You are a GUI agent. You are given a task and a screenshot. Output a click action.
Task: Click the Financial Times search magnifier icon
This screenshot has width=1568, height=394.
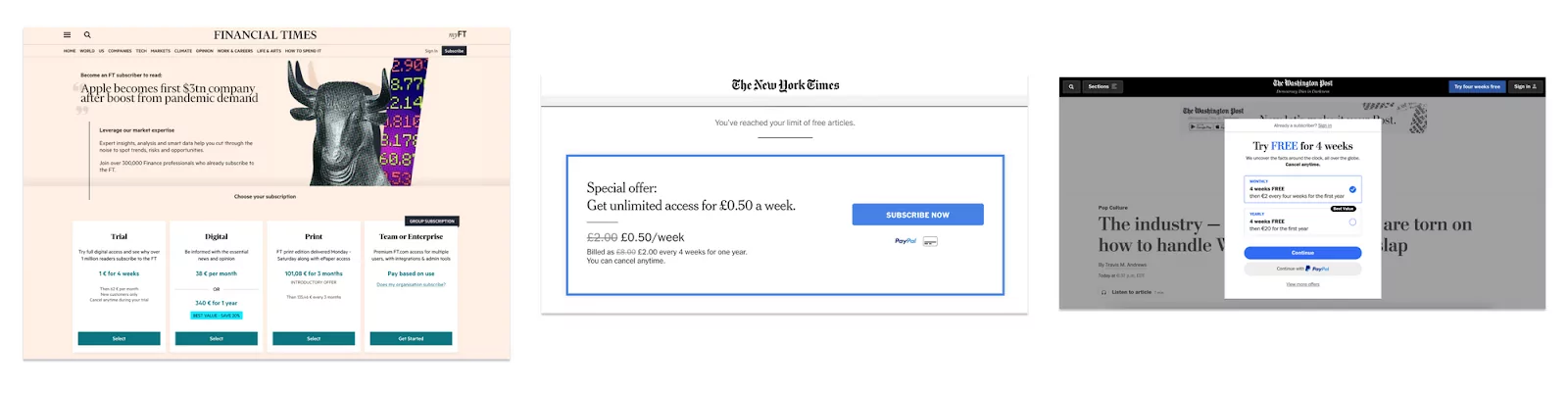click(87, 34)
